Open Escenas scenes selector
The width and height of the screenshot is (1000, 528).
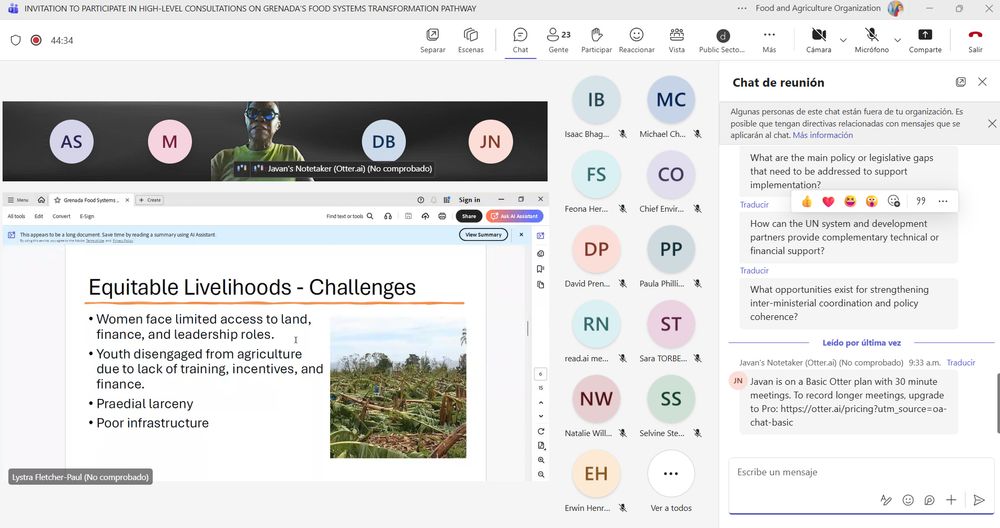coord(471,40)
